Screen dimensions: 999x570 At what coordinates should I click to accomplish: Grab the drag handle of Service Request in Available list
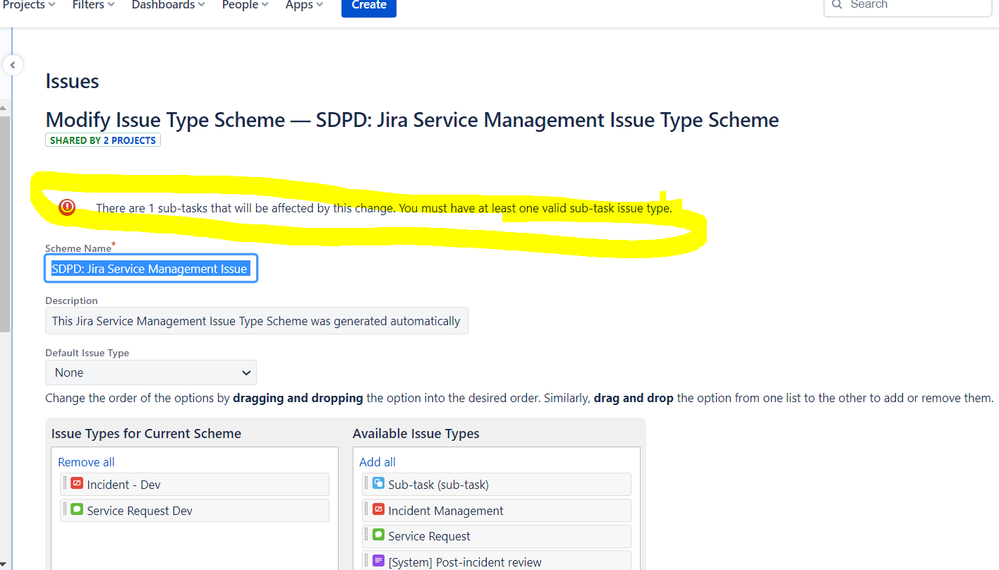click(x=366, y=536)
